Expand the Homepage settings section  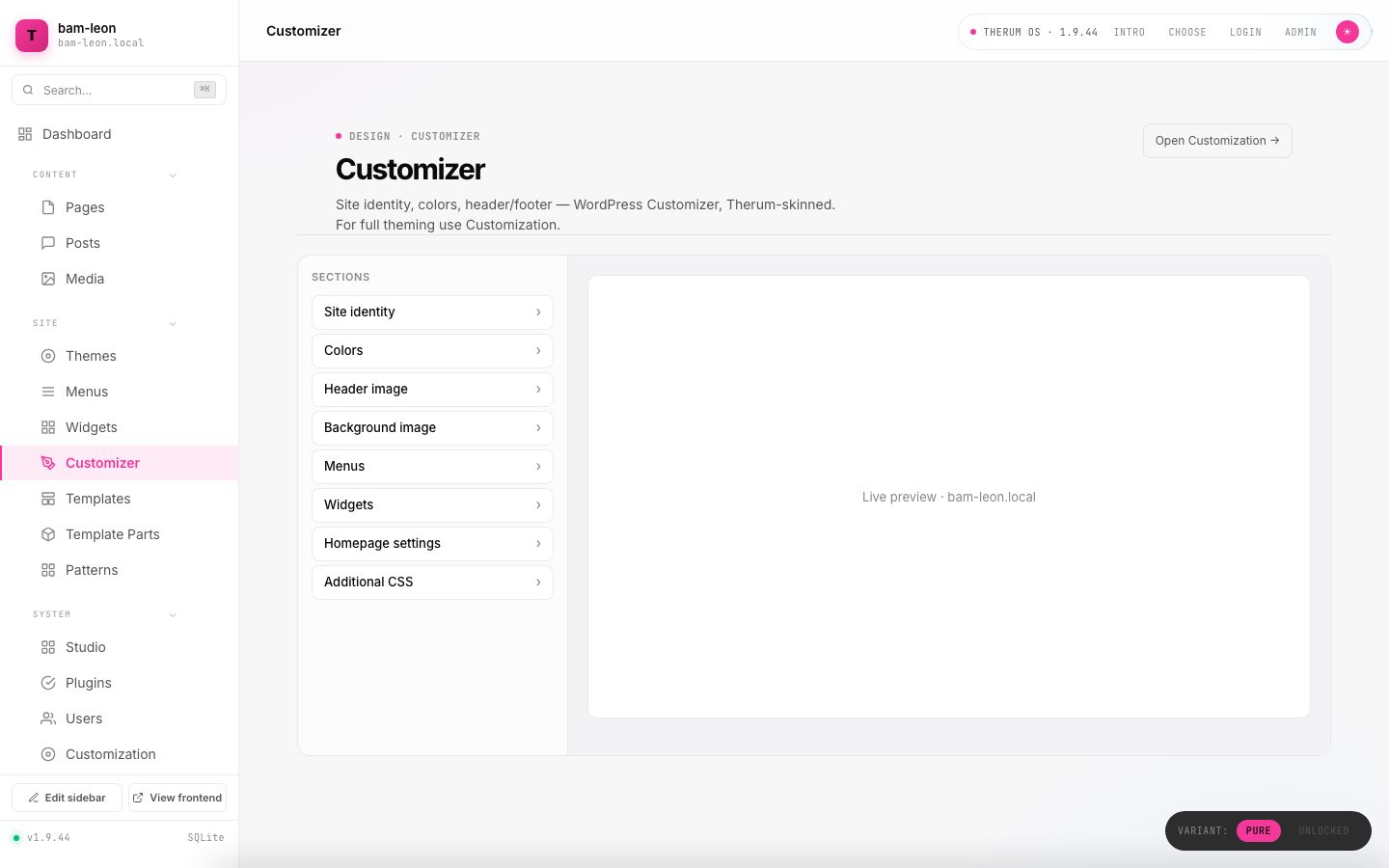click(432, 543)
